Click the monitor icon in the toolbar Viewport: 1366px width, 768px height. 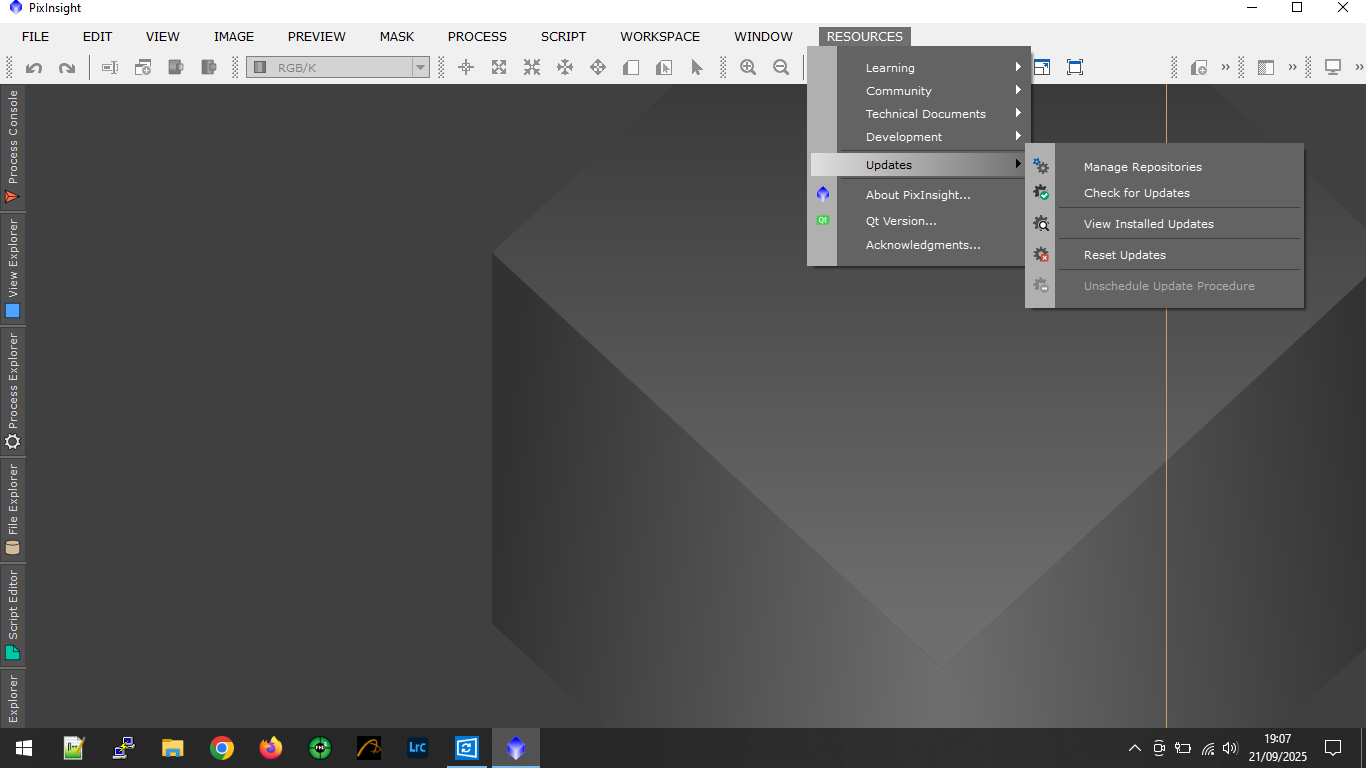coord(1332,68)
